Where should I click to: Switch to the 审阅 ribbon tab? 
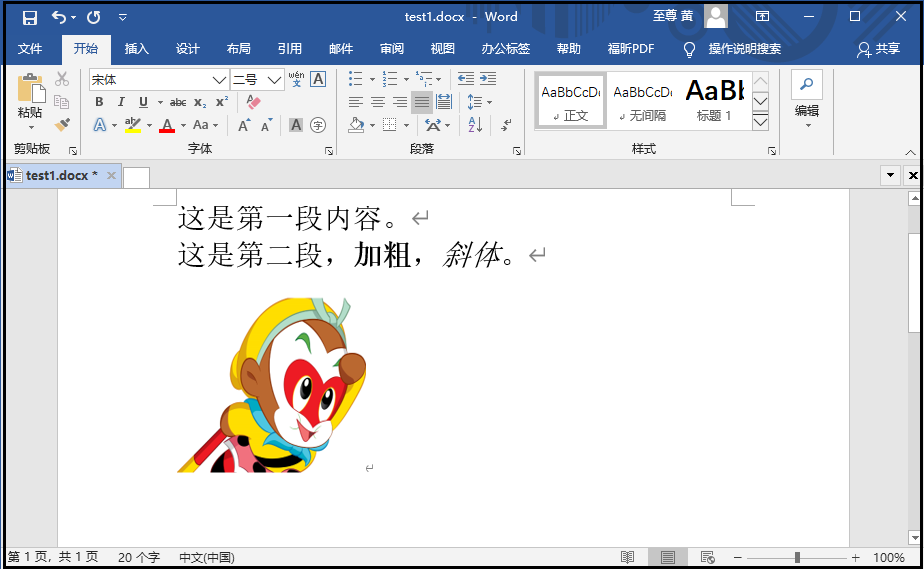392,48
